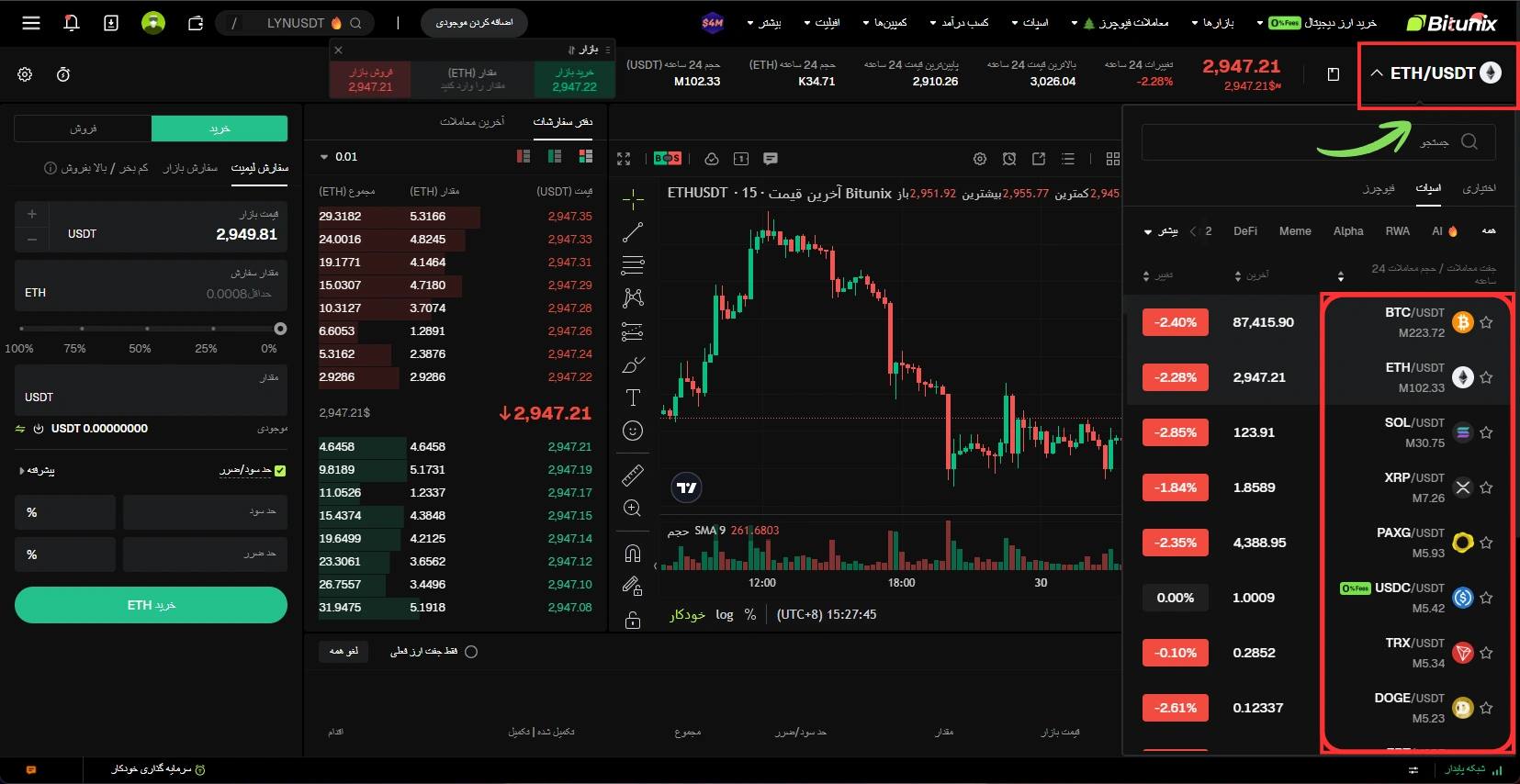Viewport: 1520px width, 784px height.
Task: Open the chart settings gear icon
Action: pyautogui.click(x=980, y=159)
